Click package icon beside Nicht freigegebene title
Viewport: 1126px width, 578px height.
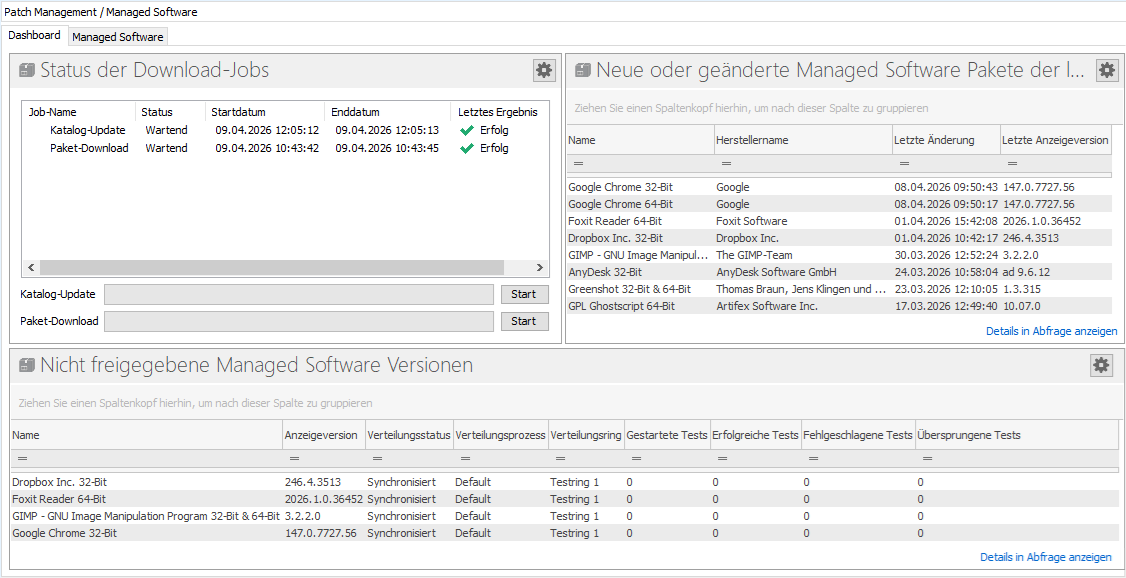tap(27, 365)
